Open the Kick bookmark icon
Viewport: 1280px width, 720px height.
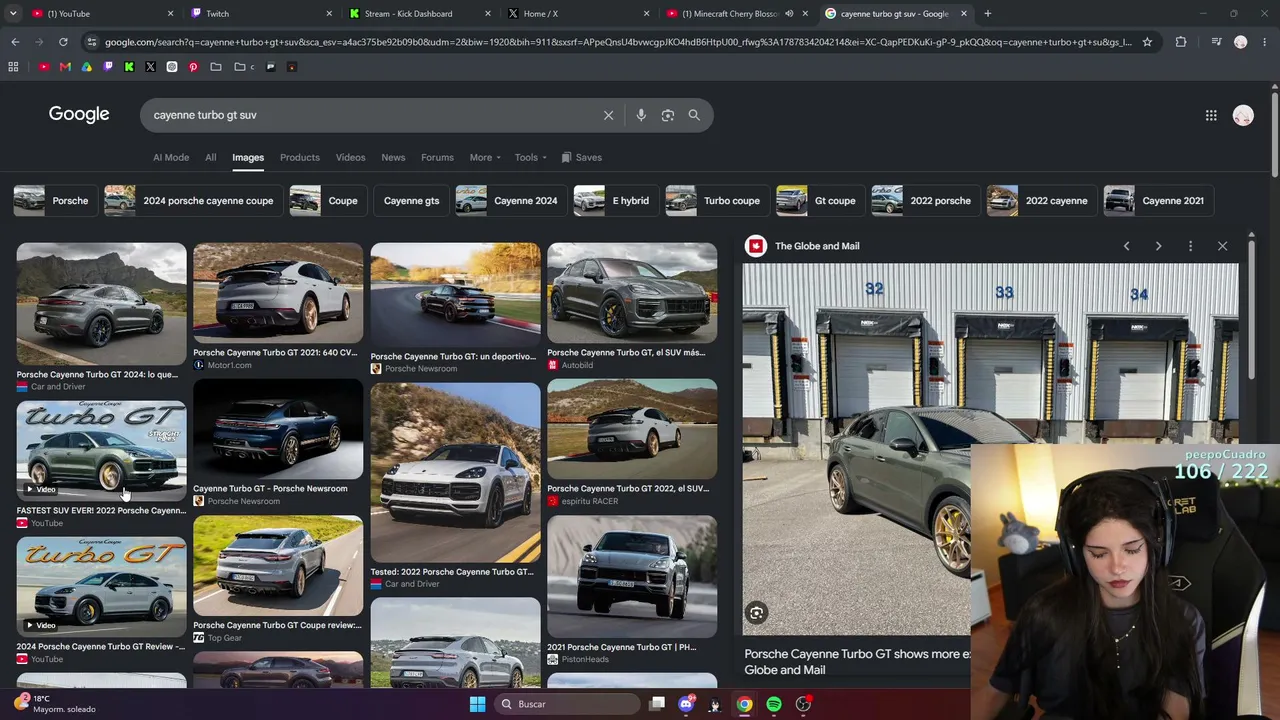pos(129,67)
